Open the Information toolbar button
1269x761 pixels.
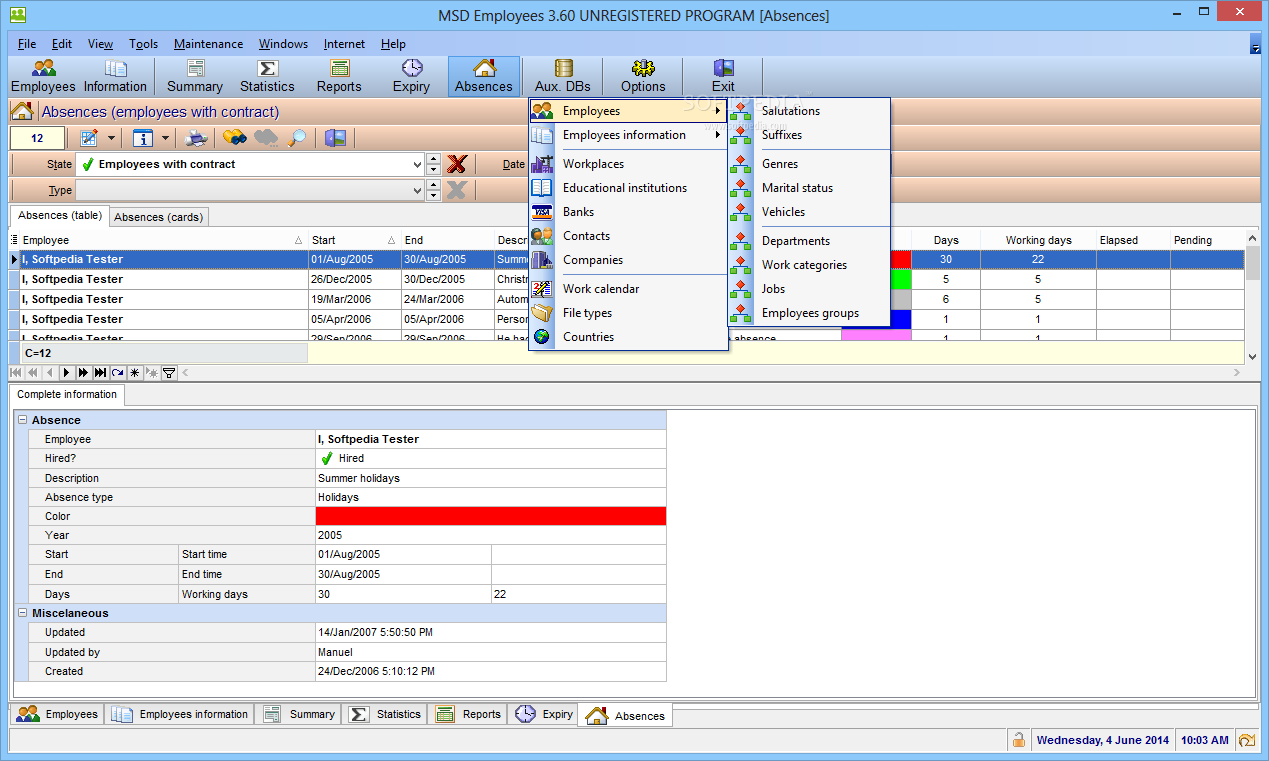click(115, 76)
